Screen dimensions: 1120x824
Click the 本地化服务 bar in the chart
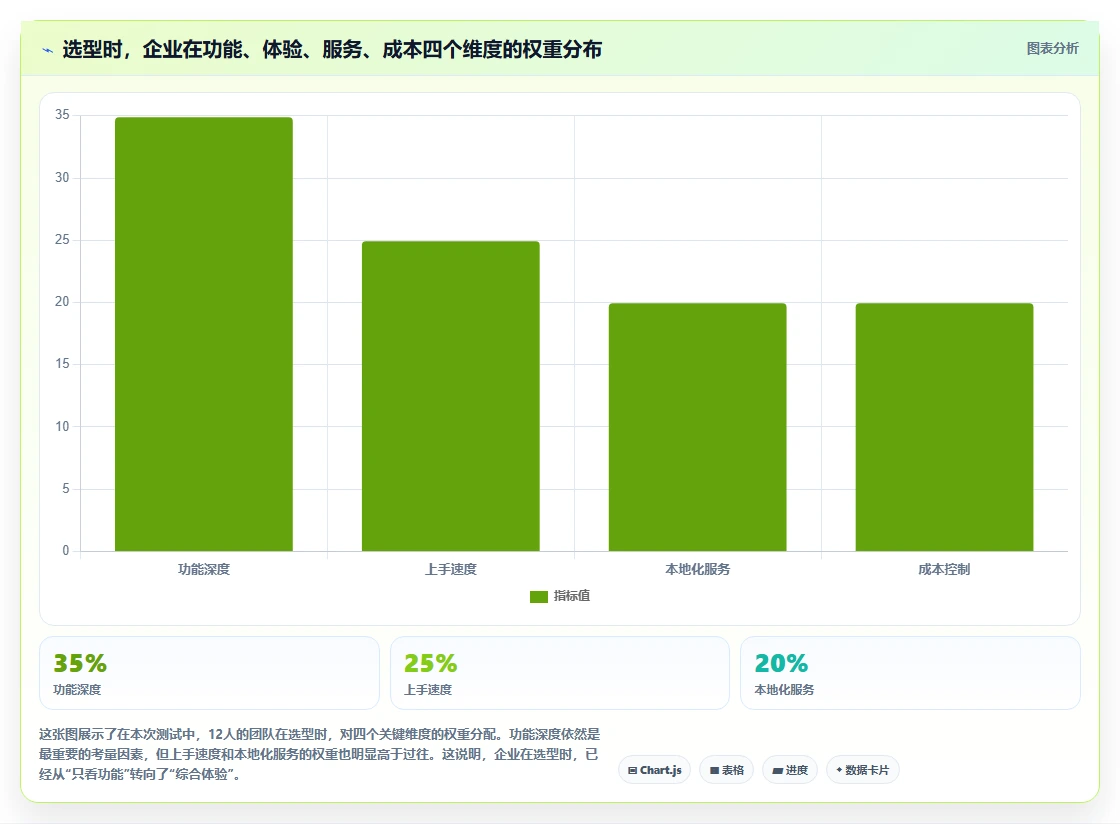click(697, 427)
